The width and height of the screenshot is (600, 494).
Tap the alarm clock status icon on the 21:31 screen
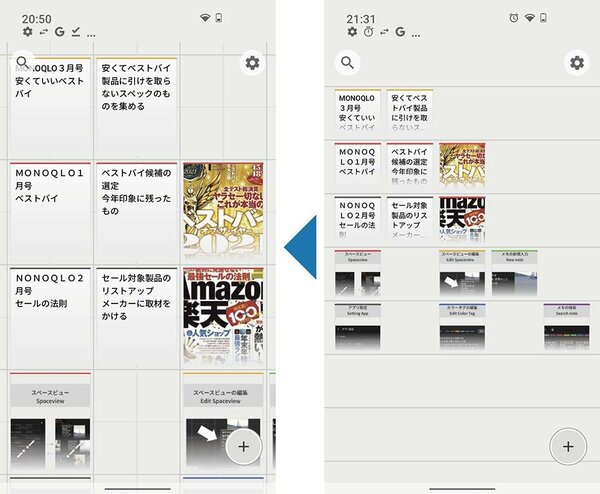coord(514,18)
